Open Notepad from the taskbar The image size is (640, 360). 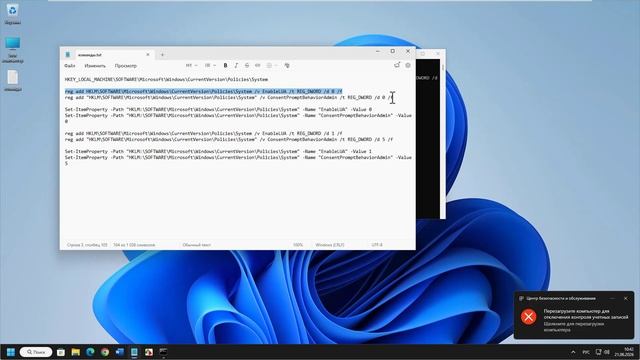coord(134,352)
